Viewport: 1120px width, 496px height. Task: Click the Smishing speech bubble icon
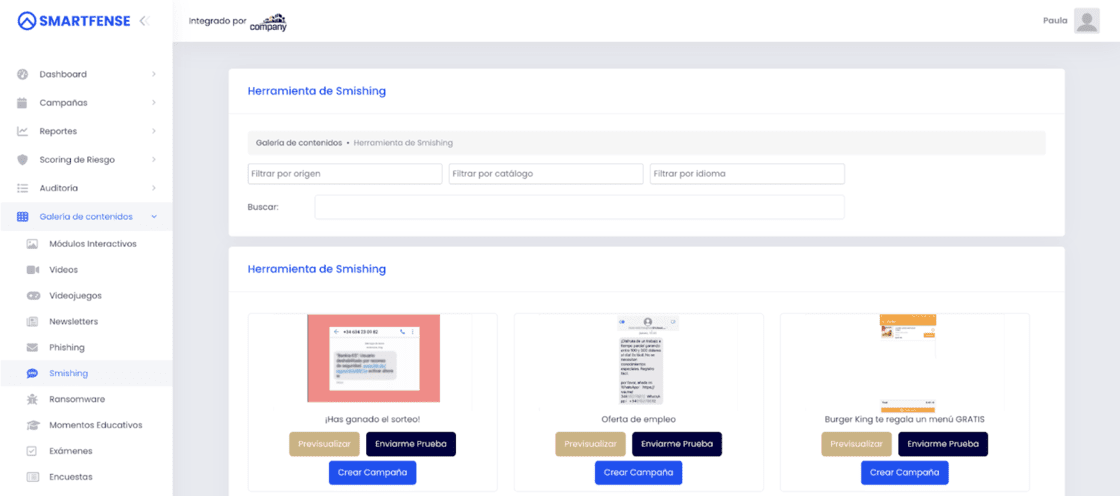point(32,373)
